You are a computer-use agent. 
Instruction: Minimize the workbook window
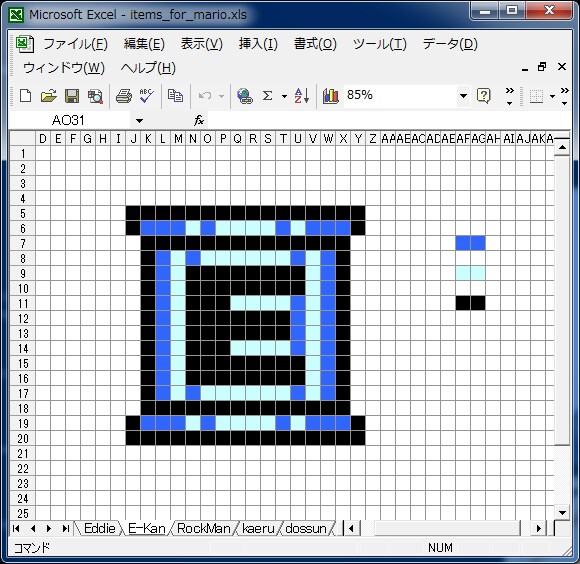(525, 69)
